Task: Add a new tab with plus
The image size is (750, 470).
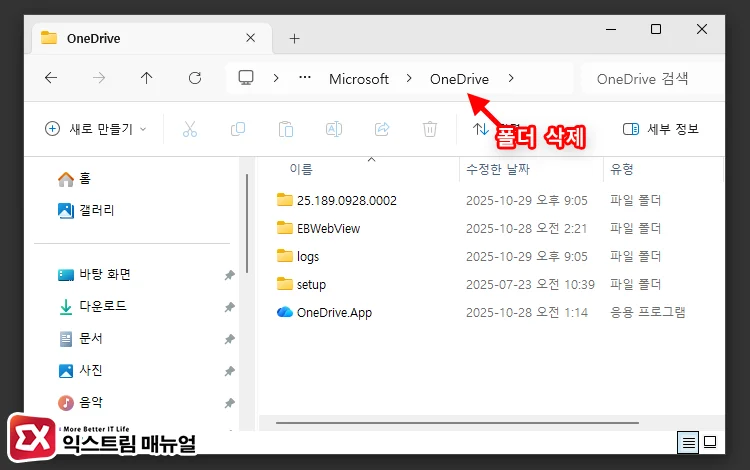Action: tap(295, 39)
